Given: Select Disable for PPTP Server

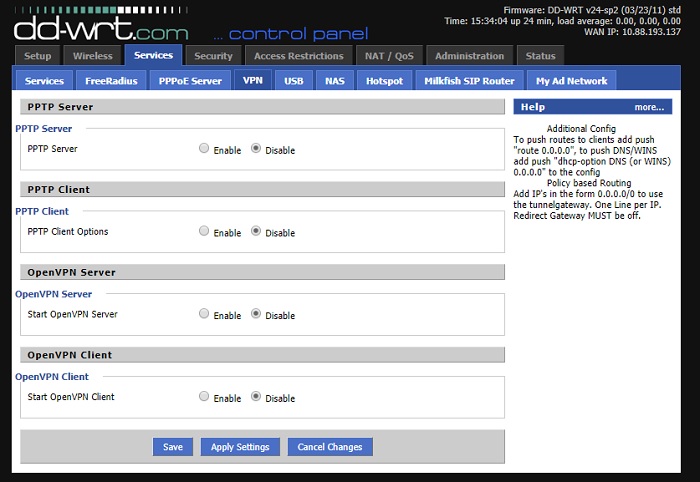Looking at the screenshot, I should coord(256,148).
